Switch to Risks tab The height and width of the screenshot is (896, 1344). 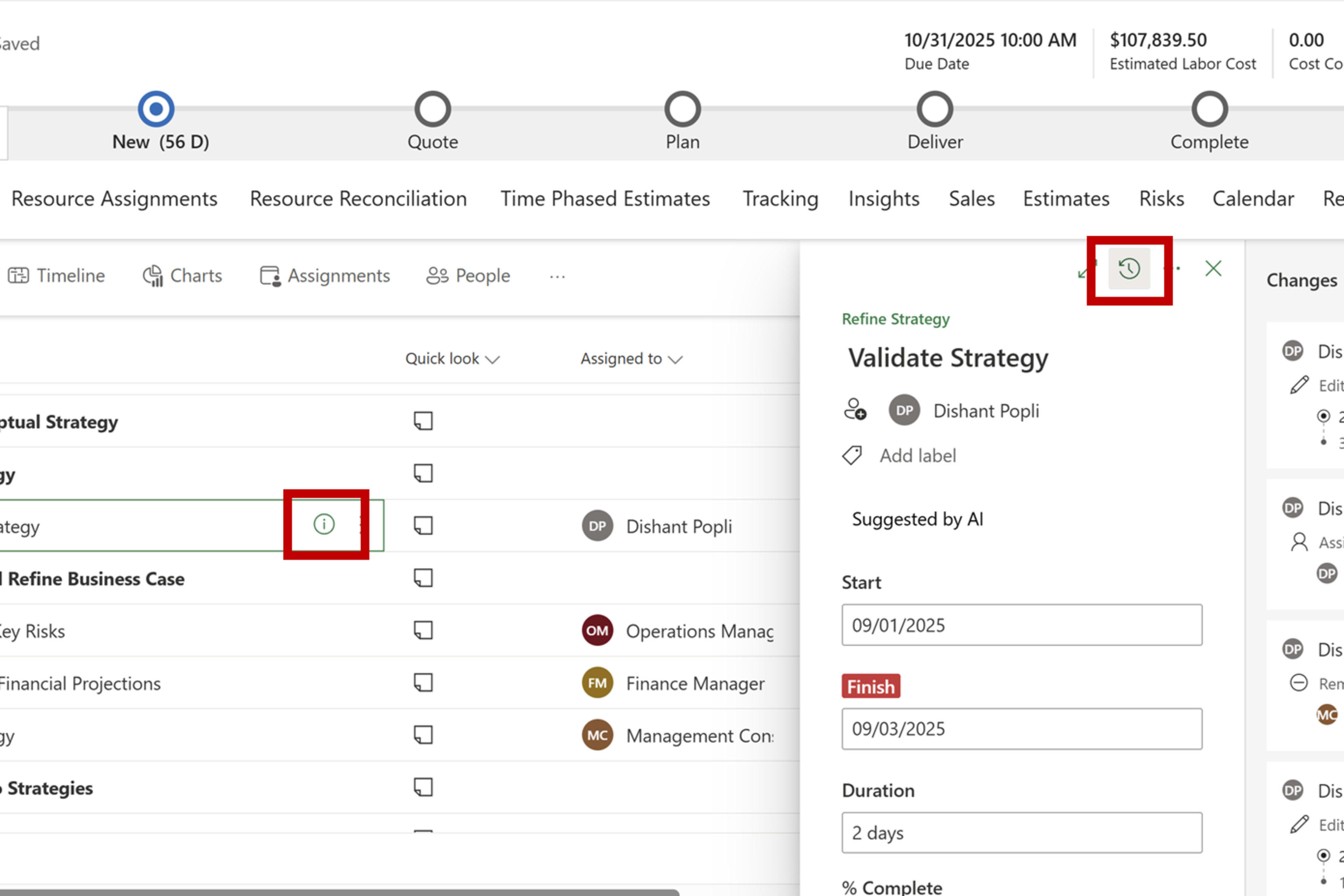(x=1162, y=199)
